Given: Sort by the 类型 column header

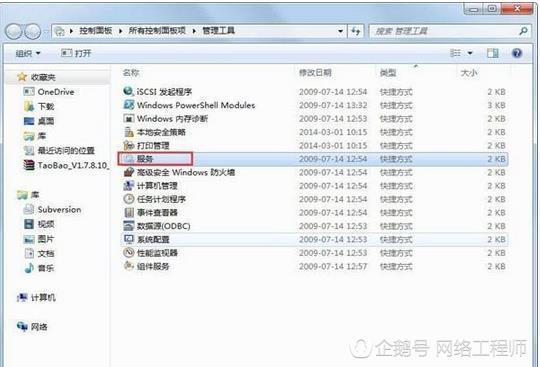Looking at the screenshot, I should pos(388,73).
